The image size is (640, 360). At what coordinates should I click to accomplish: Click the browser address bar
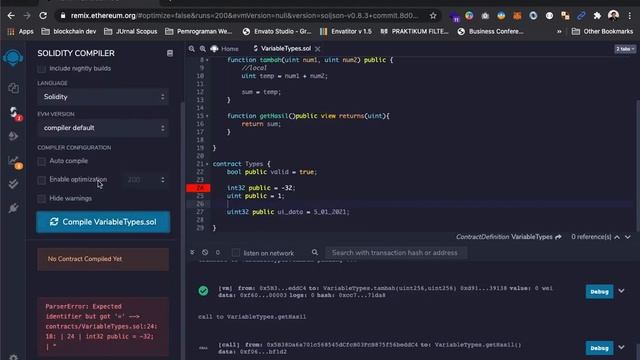coord(245,16)
